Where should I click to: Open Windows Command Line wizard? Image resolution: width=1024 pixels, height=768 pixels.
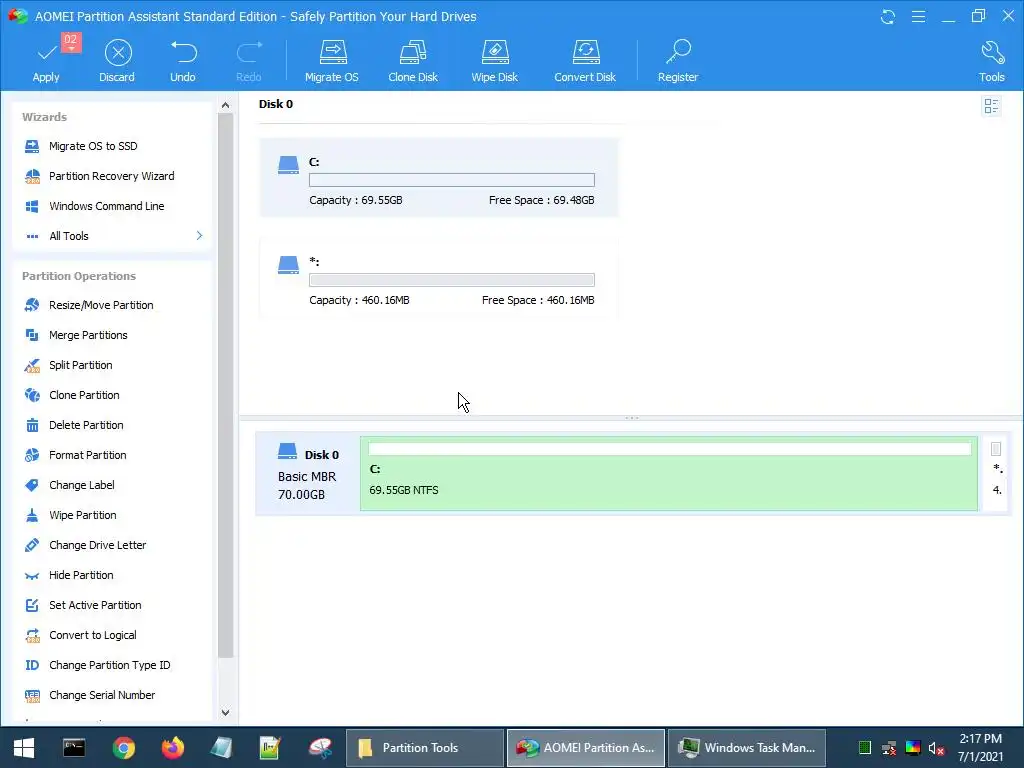(x=106, y=206)
